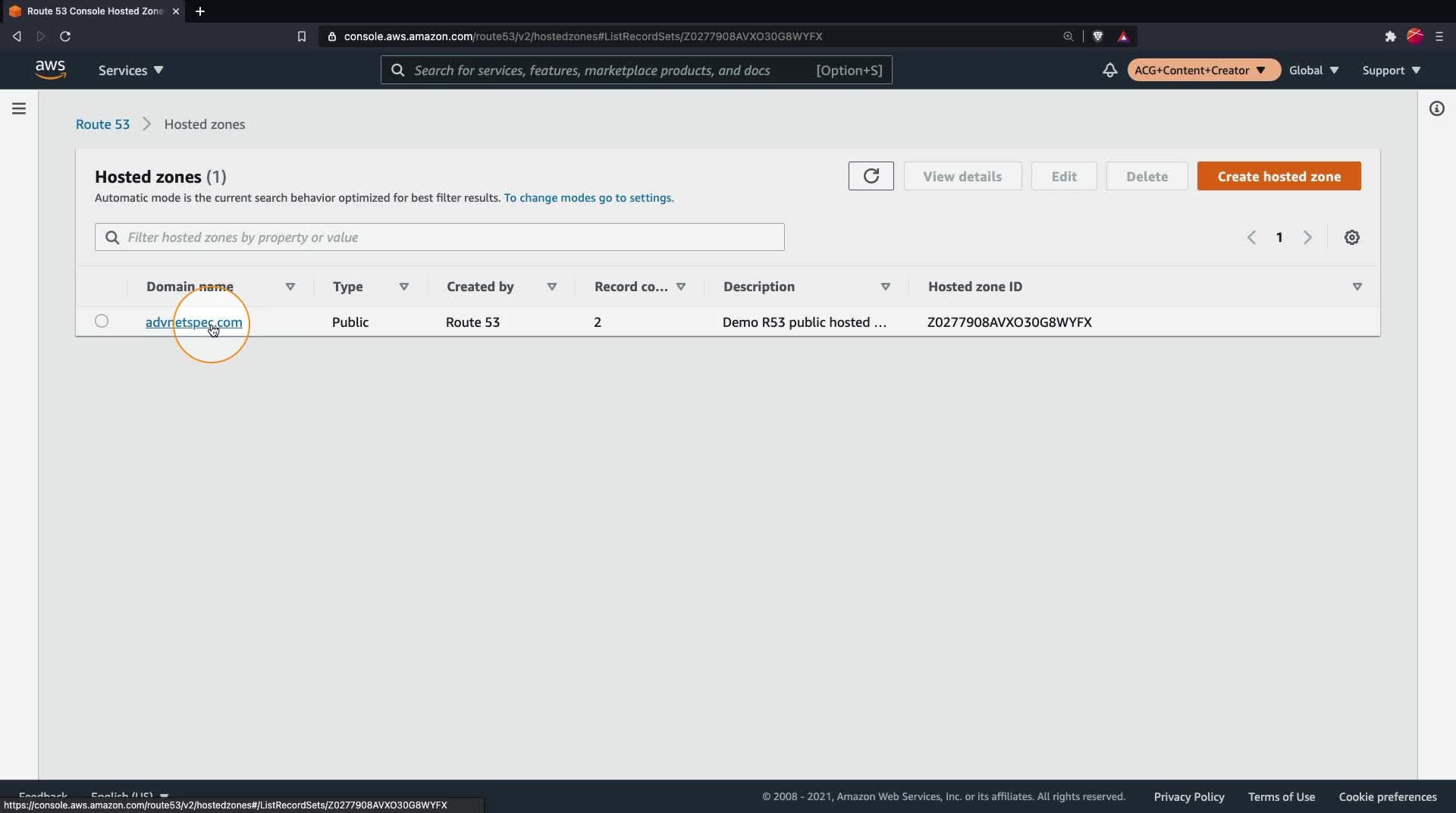Go to next page of hosted zones
The height and width of the screenshot is (813, 1456).
coord(1307,237)
